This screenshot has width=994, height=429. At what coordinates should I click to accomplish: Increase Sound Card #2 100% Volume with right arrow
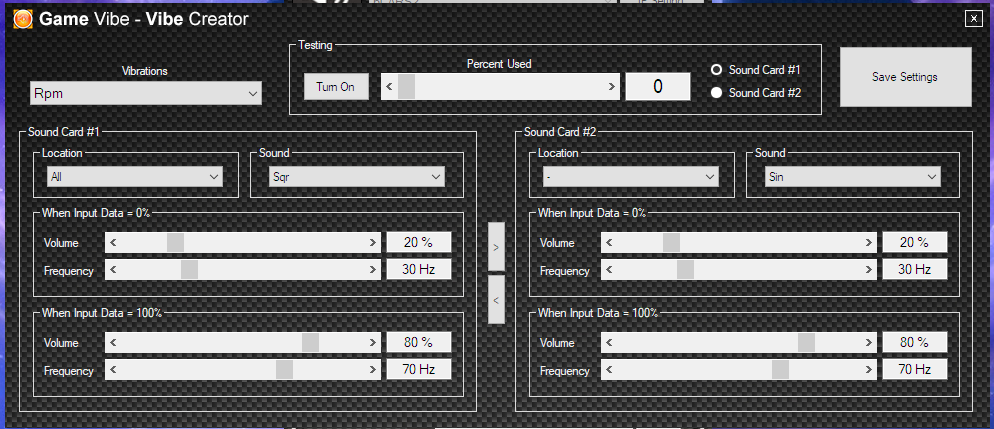point(869,342)
